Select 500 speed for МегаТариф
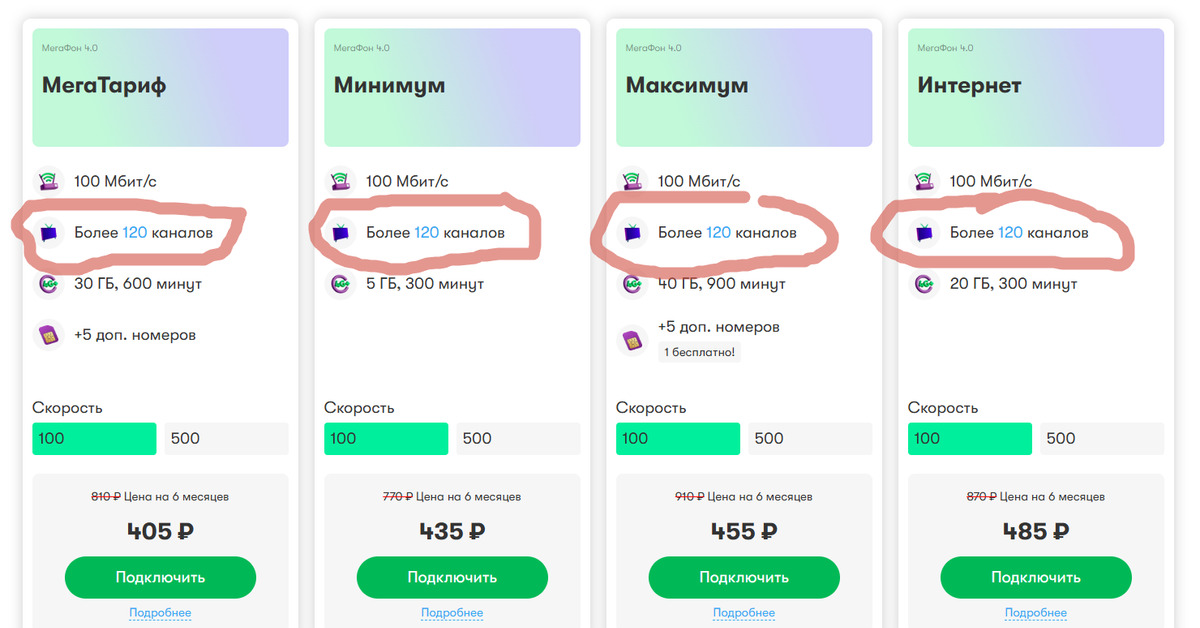1200x628 pixels. coord(226,439)
